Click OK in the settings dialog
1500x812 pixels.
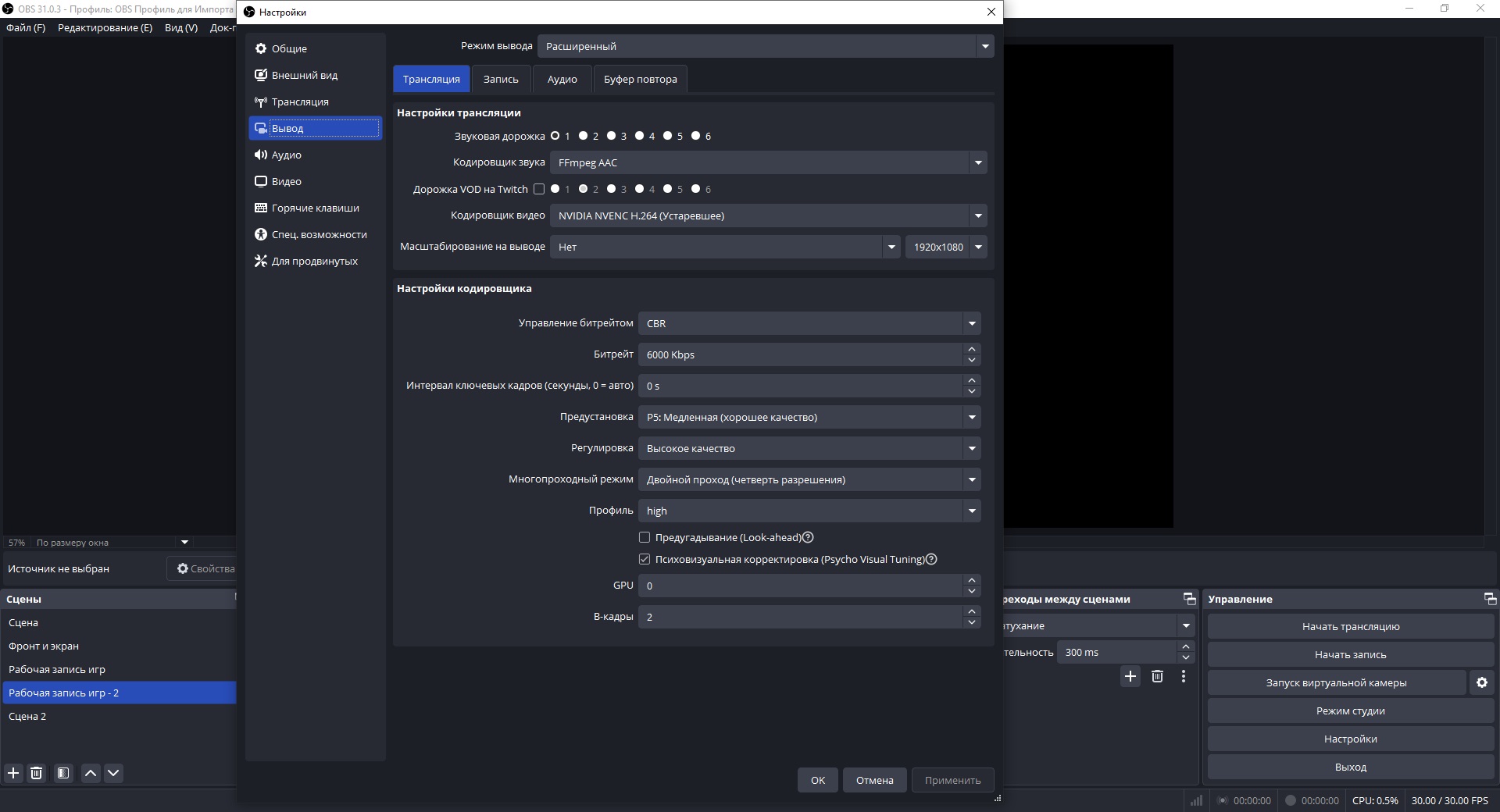coord(818,780)
